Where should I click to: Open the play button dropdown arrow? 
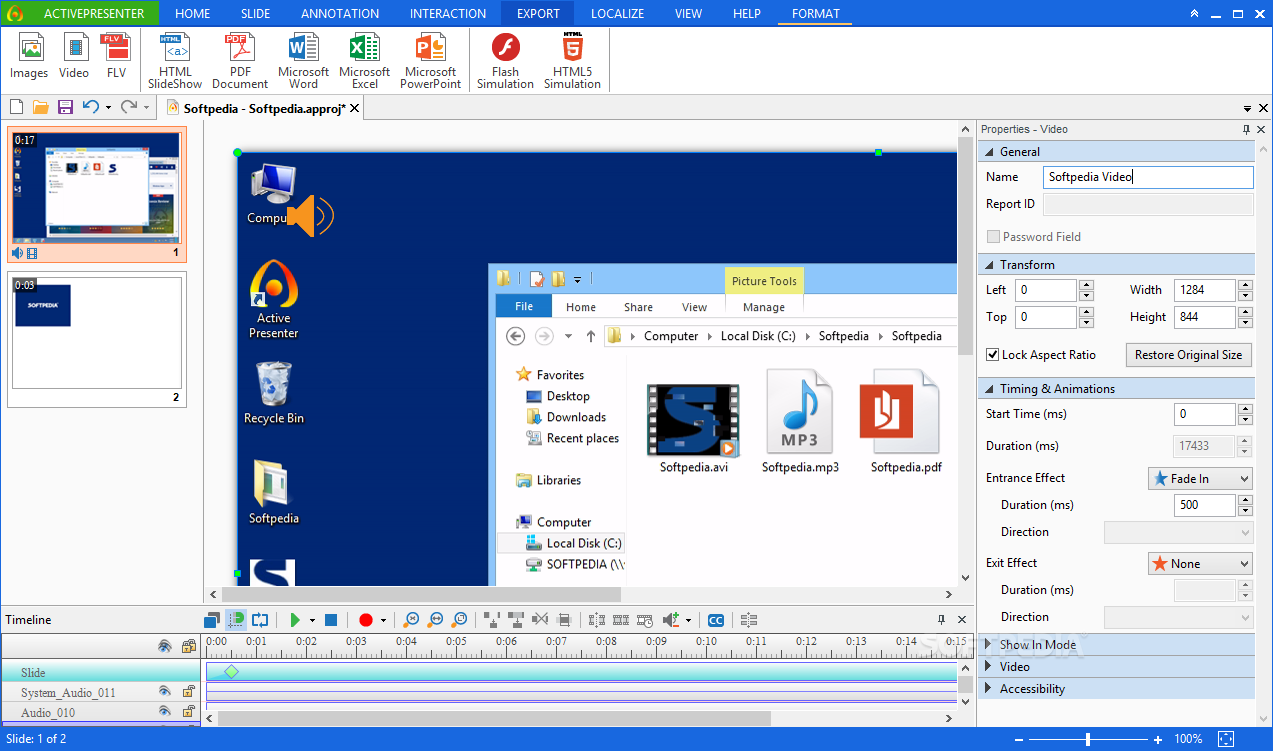point(312,621)
